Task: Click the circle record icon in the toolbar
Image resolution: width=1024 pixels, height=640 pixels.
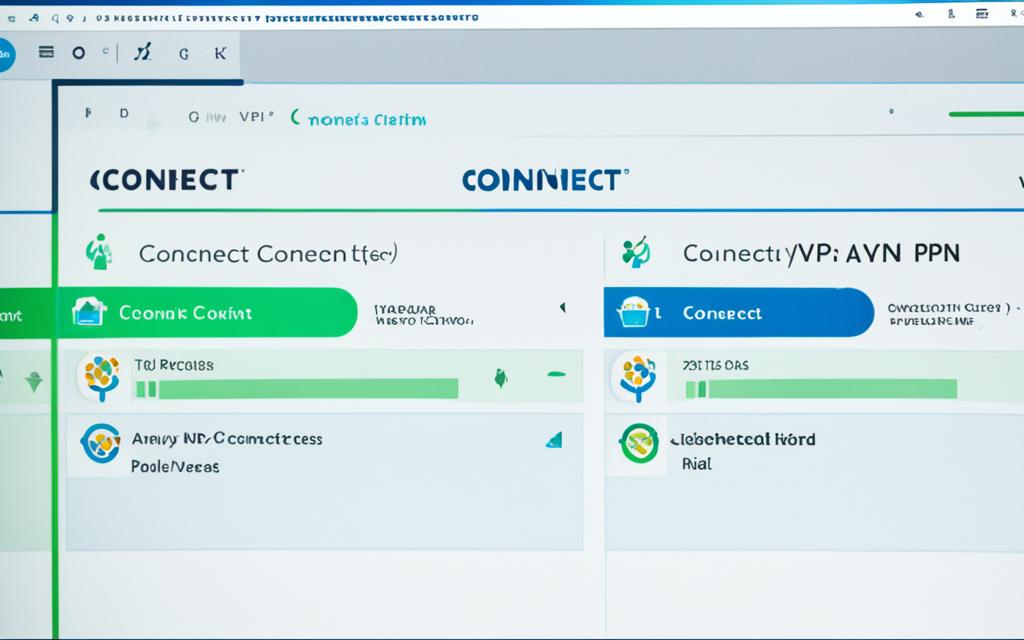Action: pos(79,54)
